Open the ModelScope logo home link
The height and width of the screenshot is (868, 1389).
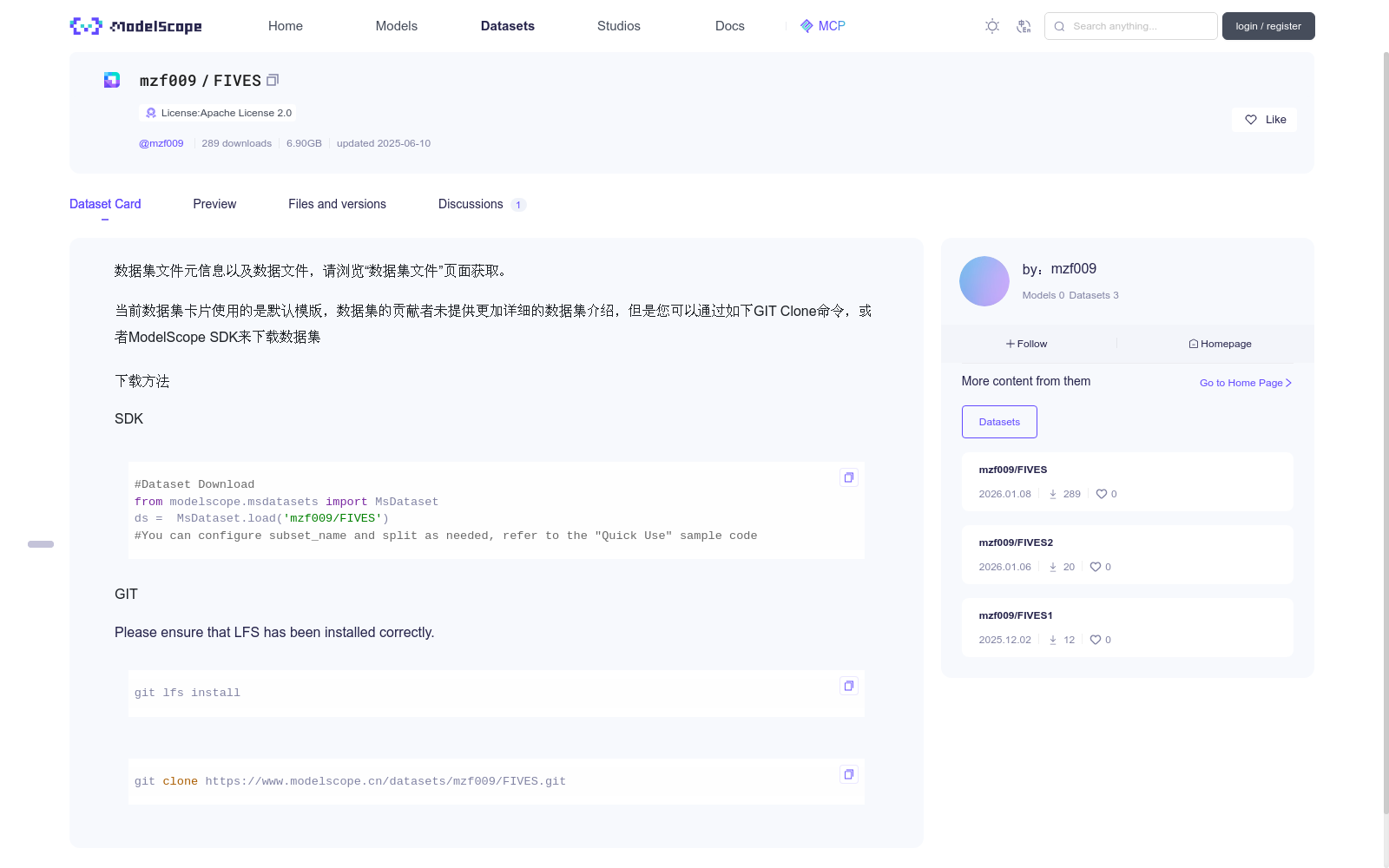[x=135, y=26]
